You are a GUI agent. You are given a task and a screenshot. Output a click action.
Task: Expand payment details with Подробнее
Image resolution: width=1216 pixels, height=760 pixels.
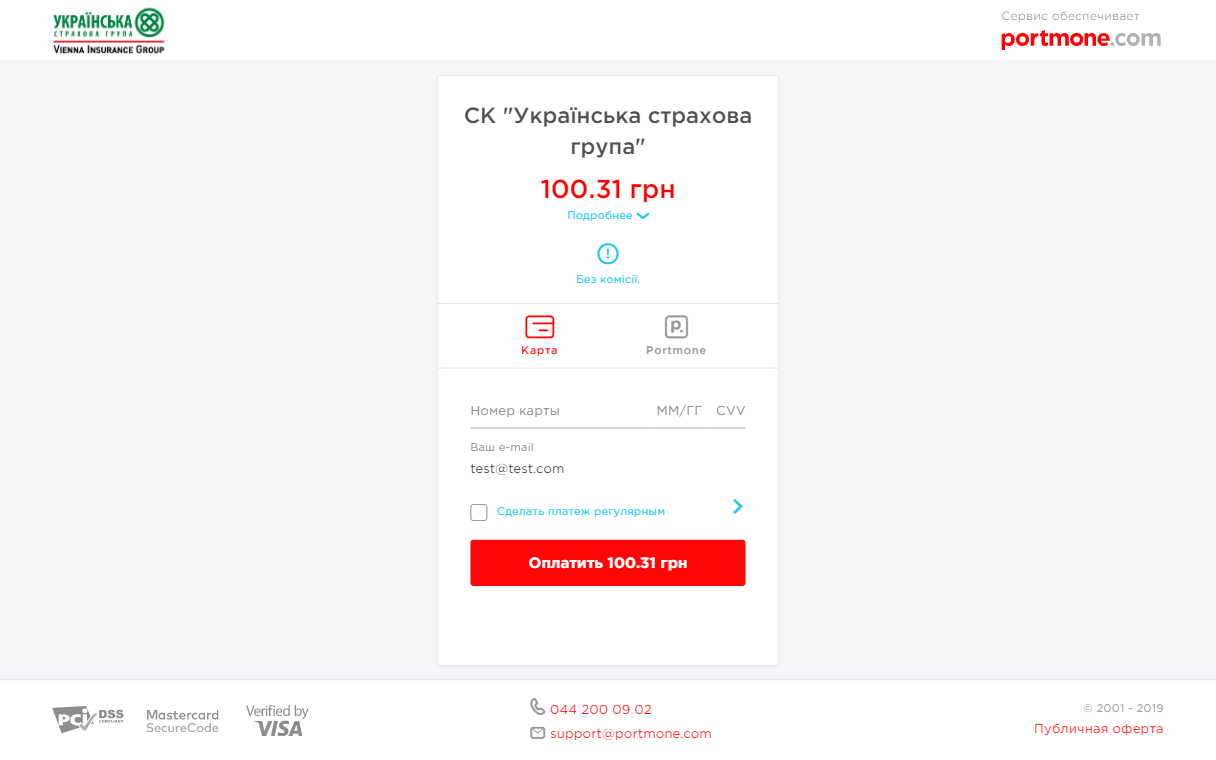pos(608,216)
